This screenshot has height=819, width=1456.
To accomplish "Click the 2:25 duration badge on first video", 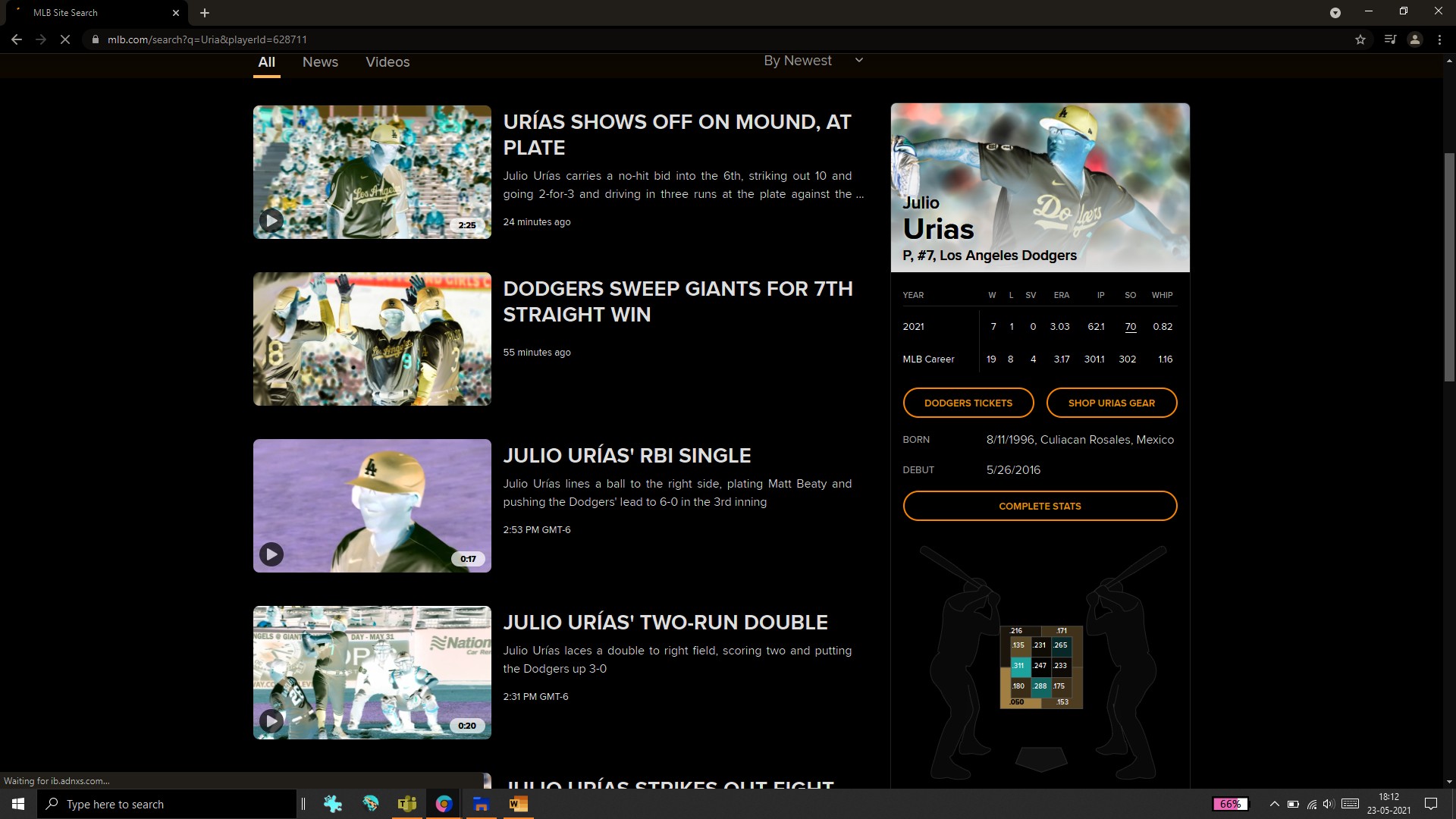I will [467, 225].
